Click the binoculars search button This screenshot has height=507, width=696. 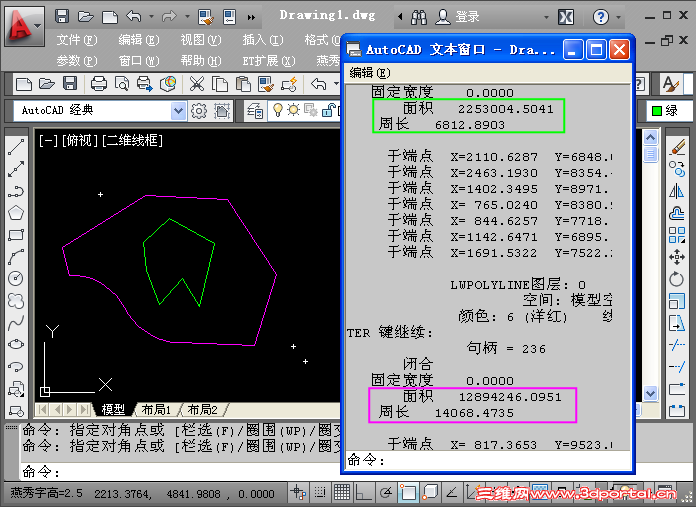419,17
